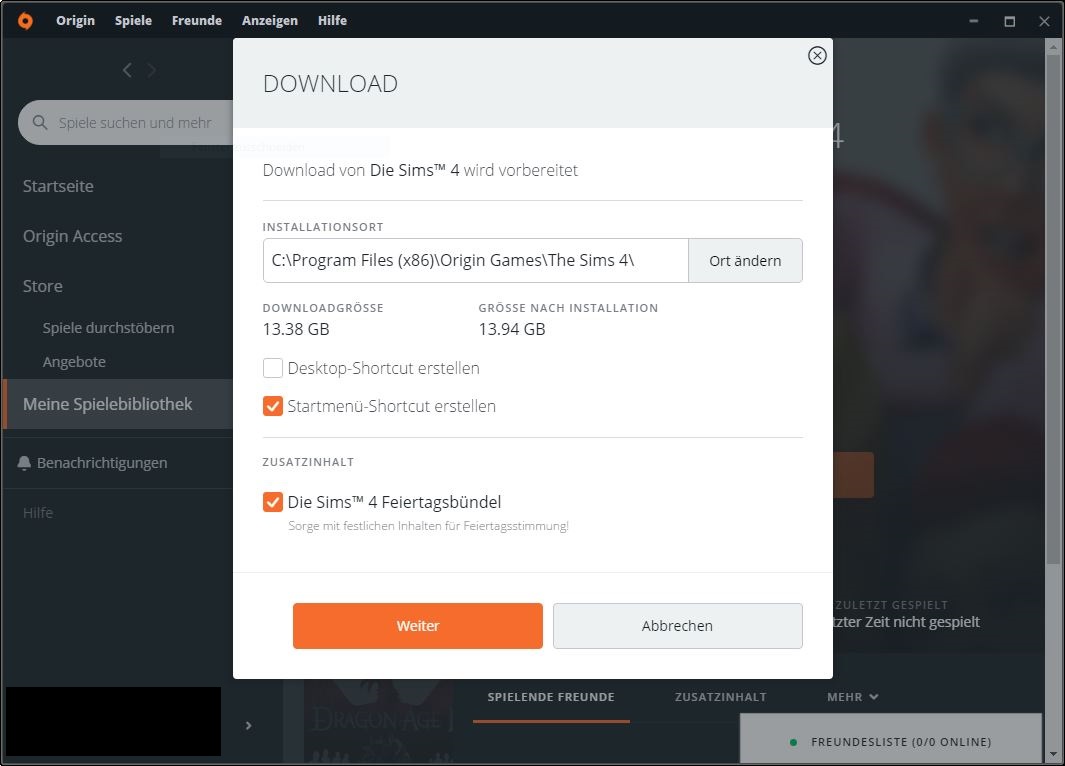Screen dimensions: 1065x766
Task: Click Dragon Age game thumbnail
Action: click(380, 721)
